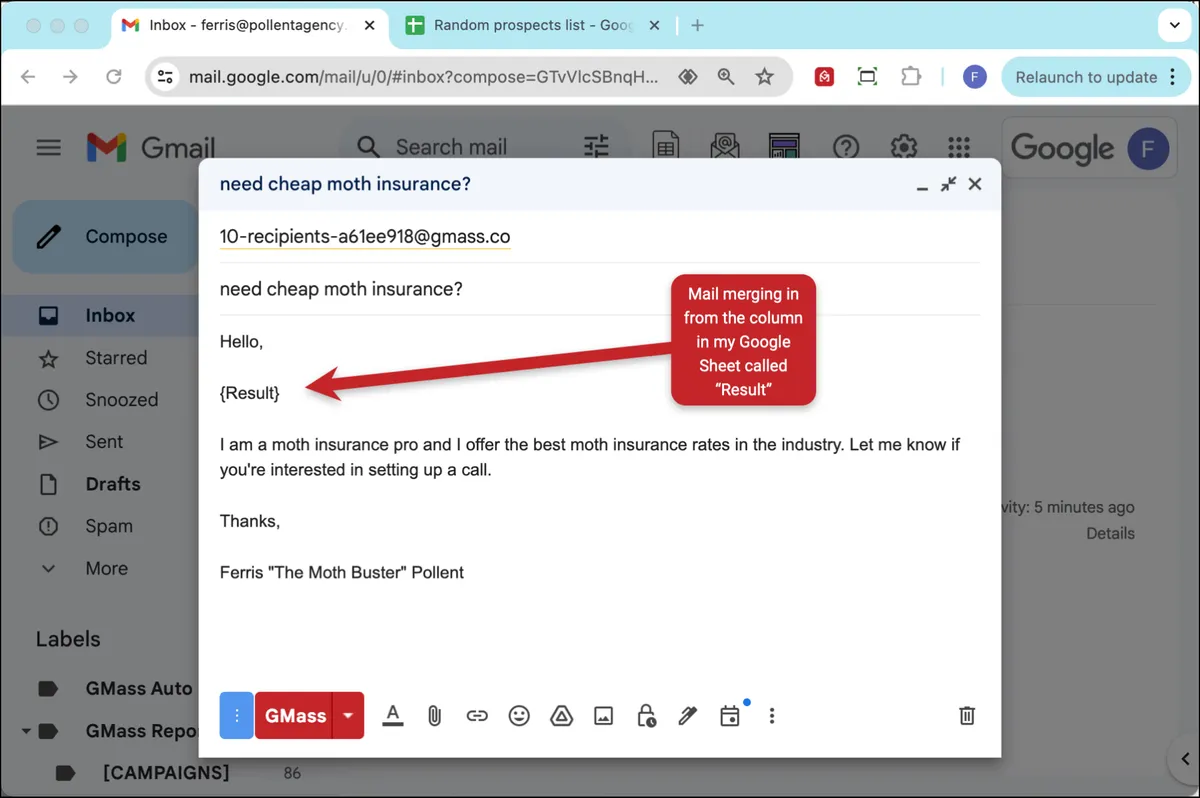This screenshot has height=798, width=1200.
Task: Open the tab search dropdown
Action: point(1172,26)
